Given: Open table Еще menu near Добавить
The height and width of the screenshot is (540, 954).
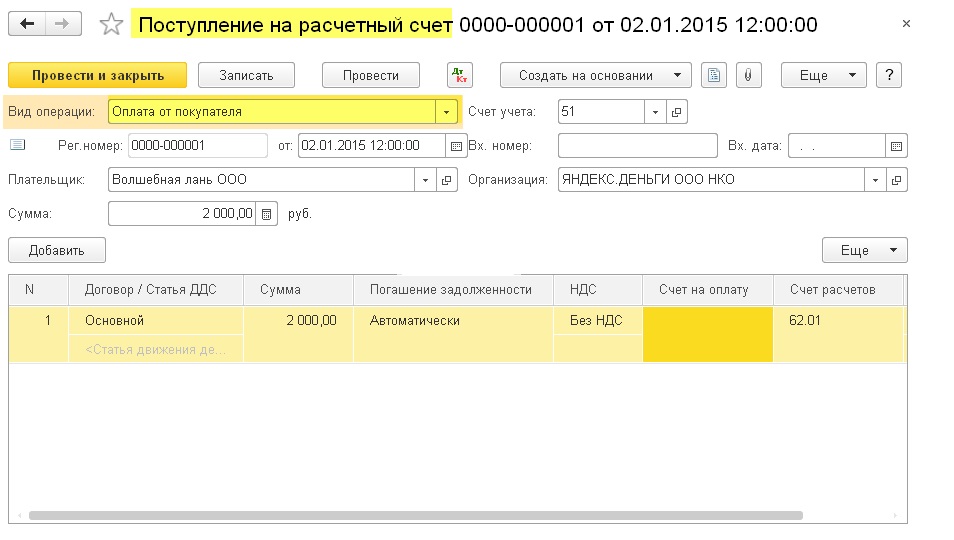Looking at the screenshot, I should pos(865,251).
